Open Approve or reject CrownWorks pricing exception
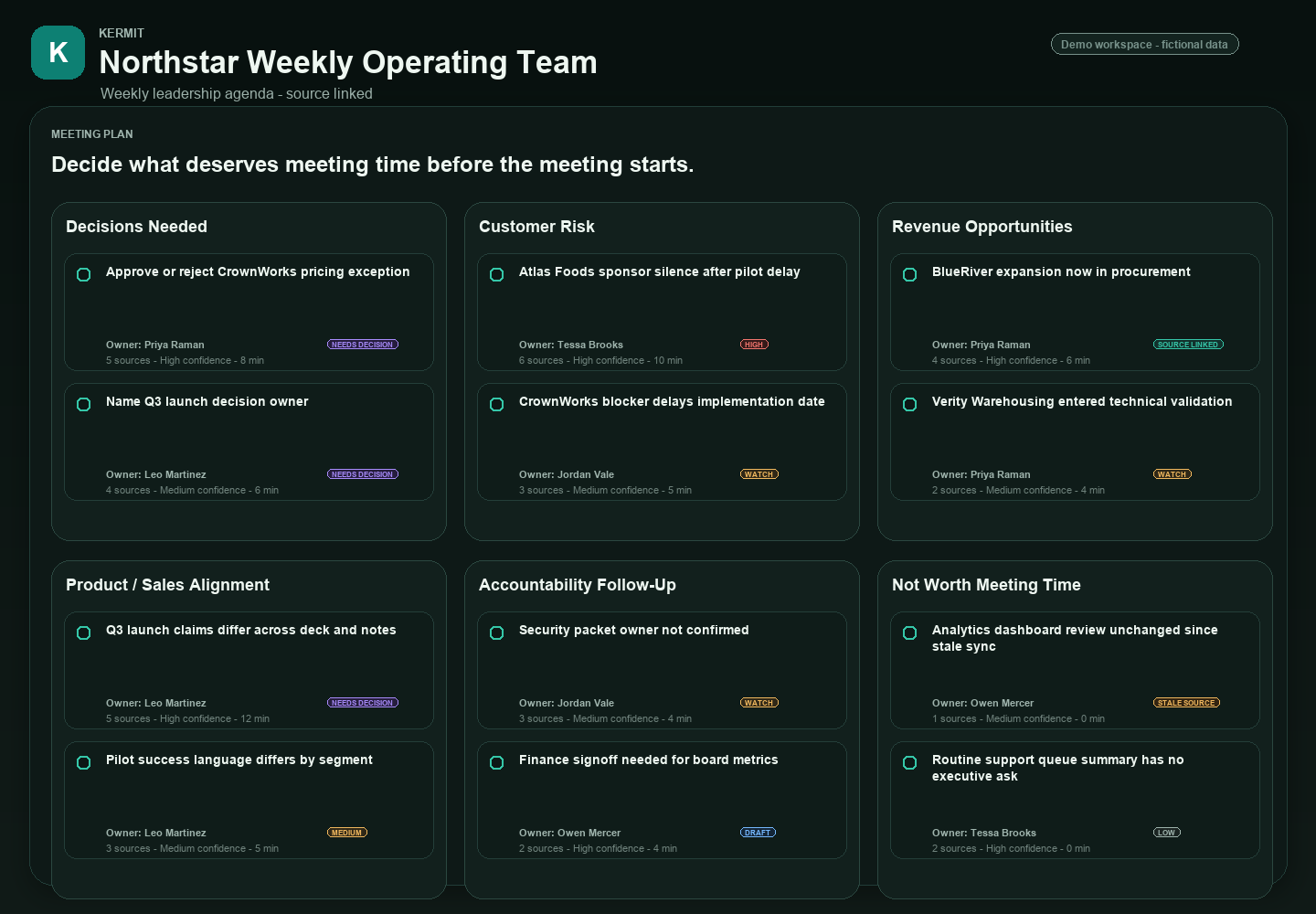 click(258, 271)
